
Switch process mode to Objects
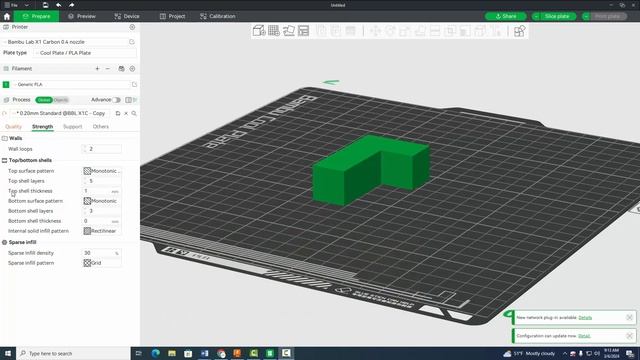pyautogui.click(x=61, y=100)
